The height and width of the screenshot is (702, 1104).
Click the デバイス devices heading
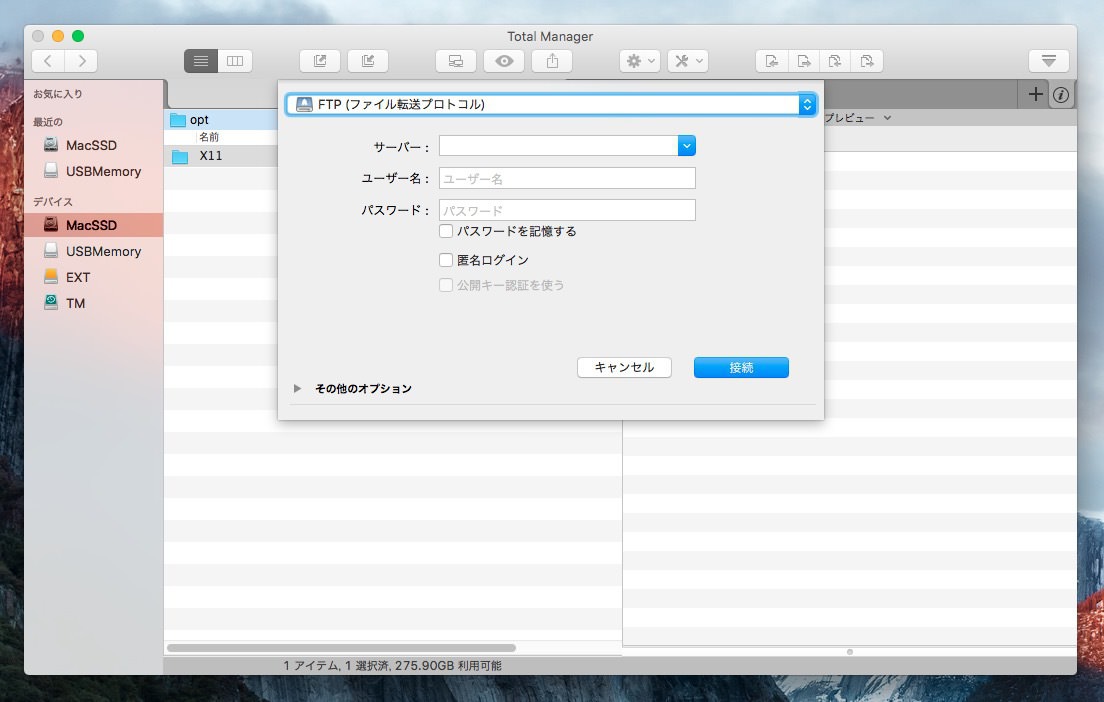[53, 201]
